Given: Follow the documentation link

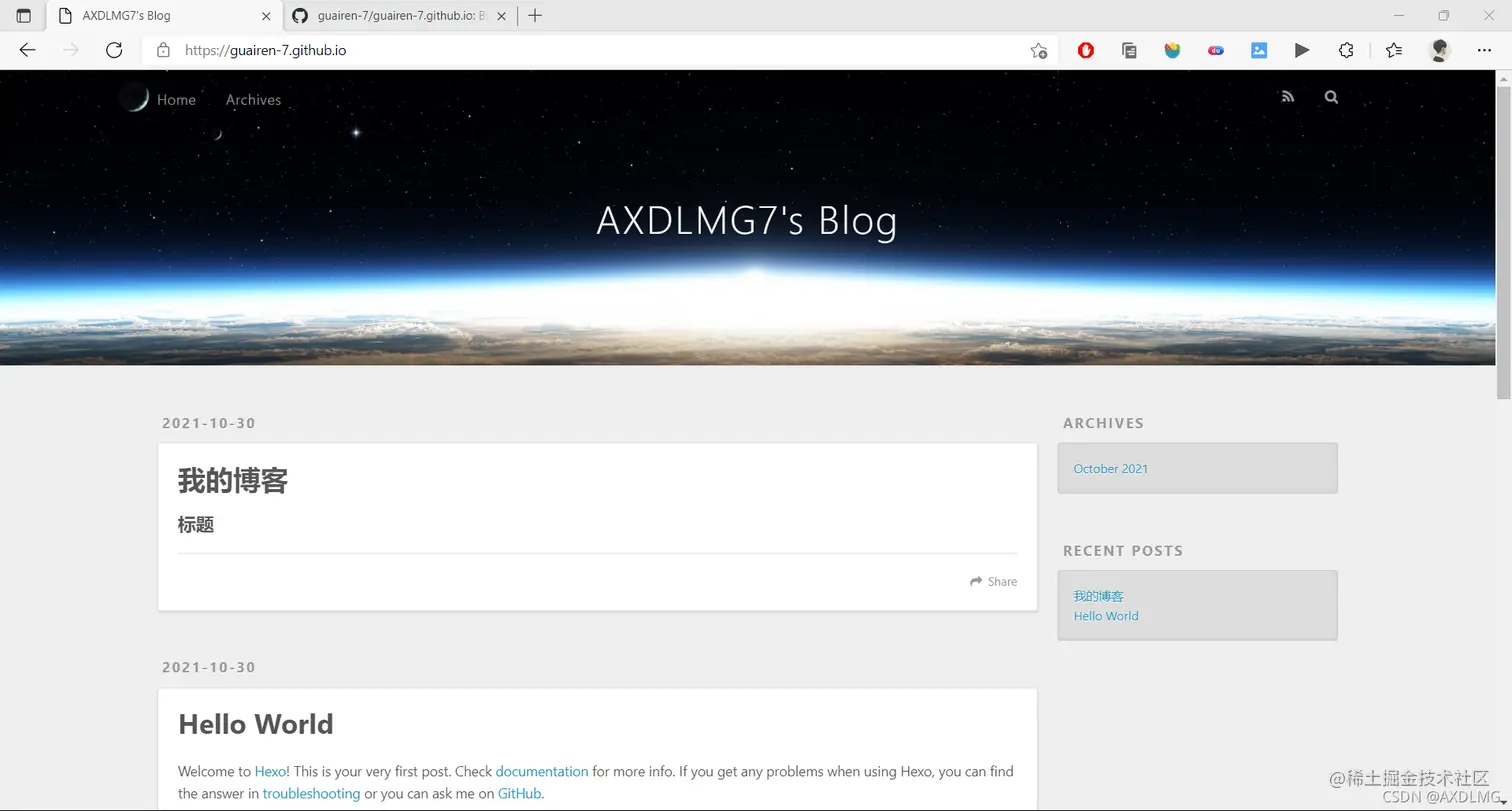Looking at the screenshot, I should tap(542, 771).
